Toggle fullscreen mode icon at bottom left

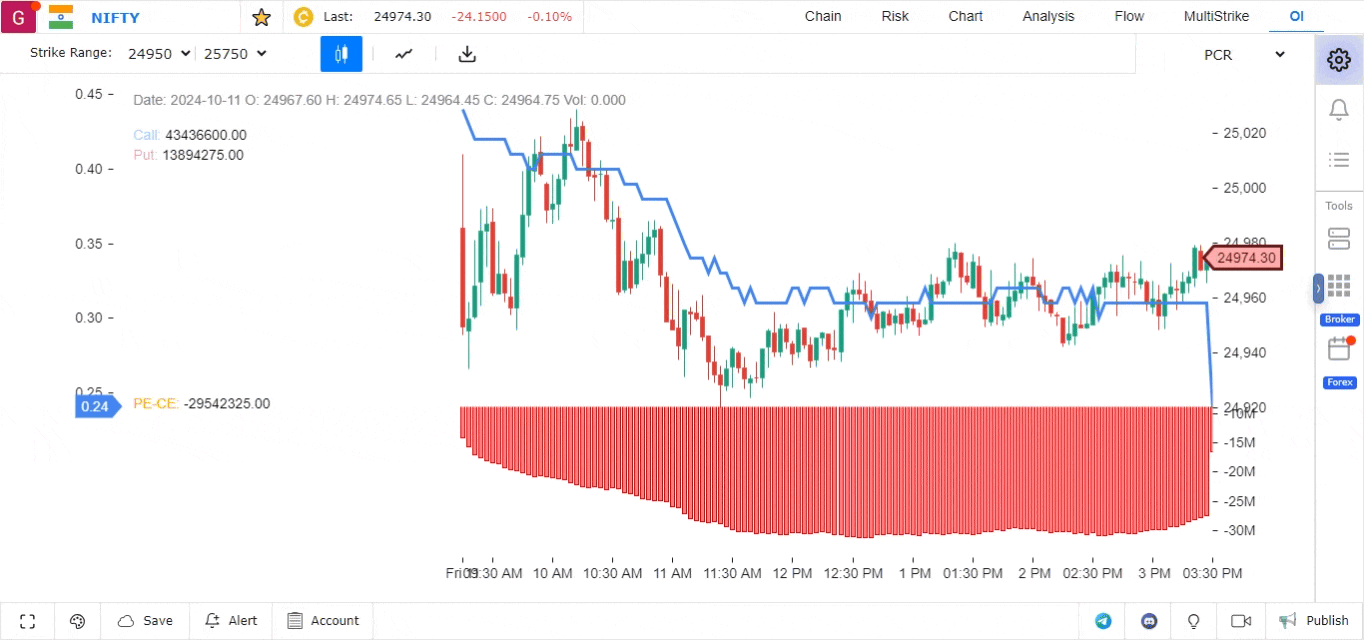(28, 621)
